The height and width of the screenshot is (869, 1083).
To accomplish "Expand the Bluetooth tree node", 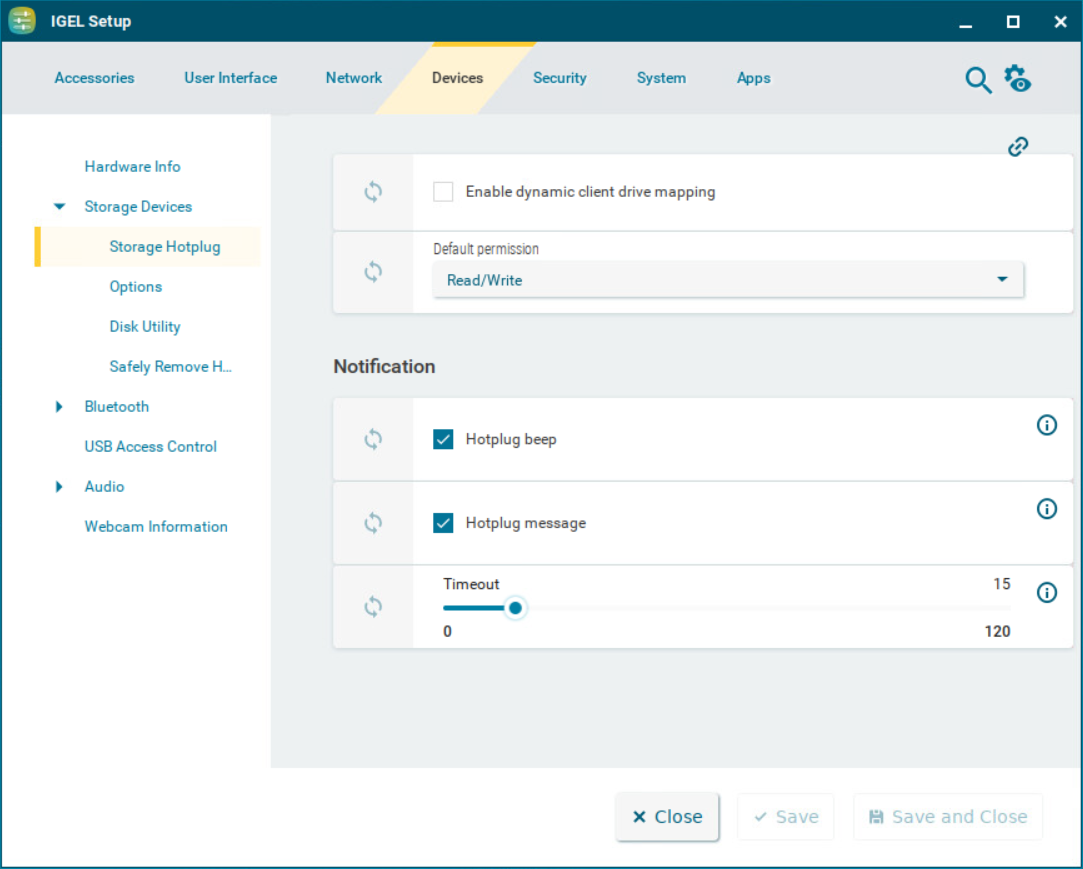I will click(x=60, y=407).
